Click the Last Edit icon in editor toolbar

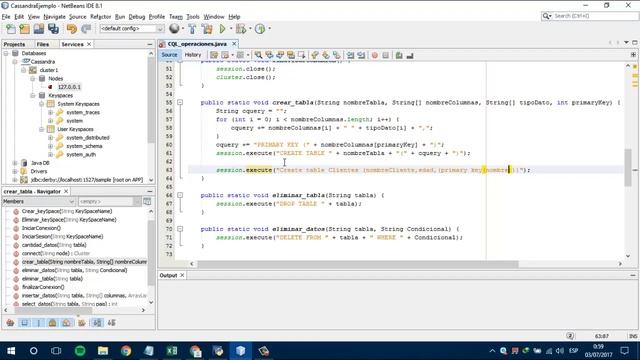point(214,55)
